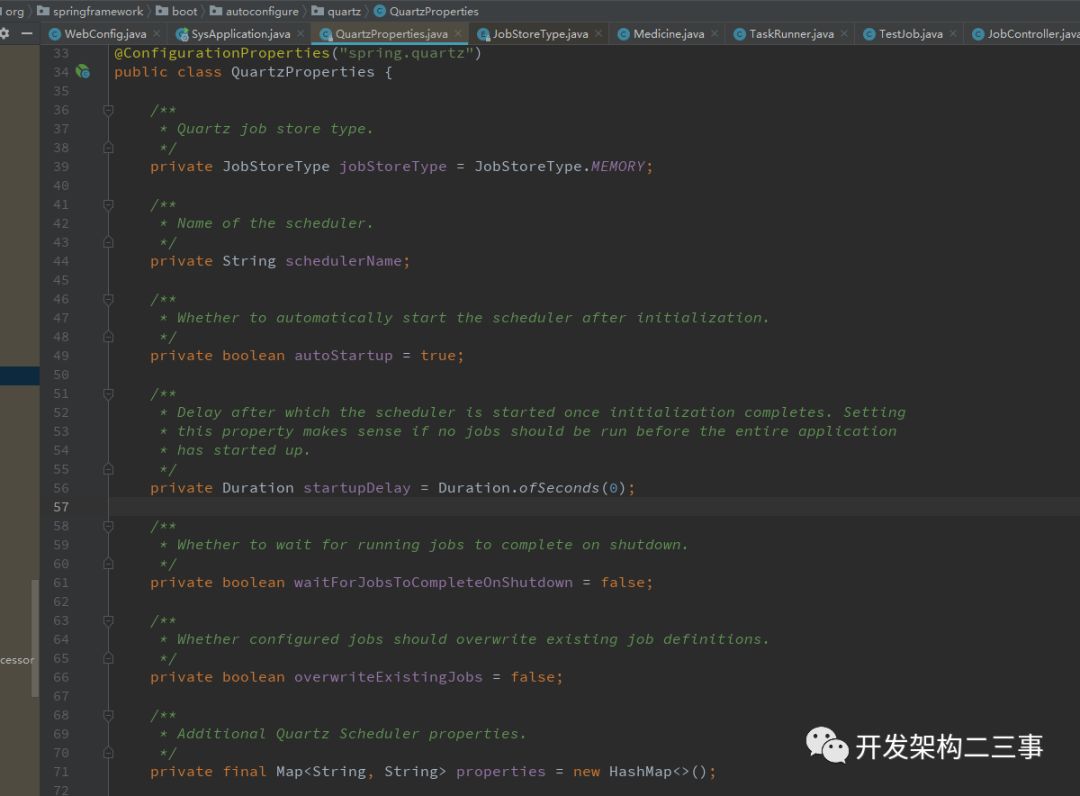Click the overwriteExistingJobs field
1080x796 pixels.
pyautogui.click(x=388, y=677)
